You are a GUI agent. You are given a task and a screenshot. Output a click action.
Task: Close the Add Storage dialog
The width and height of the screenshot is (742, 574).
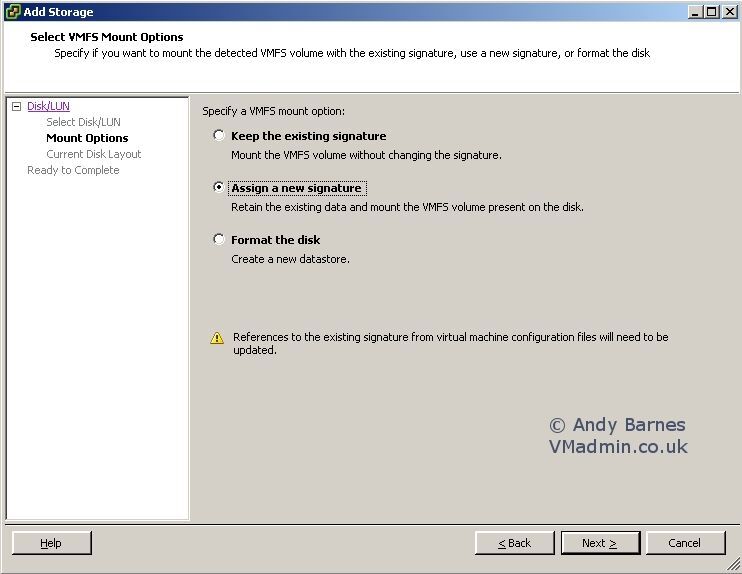pos(728,12)
